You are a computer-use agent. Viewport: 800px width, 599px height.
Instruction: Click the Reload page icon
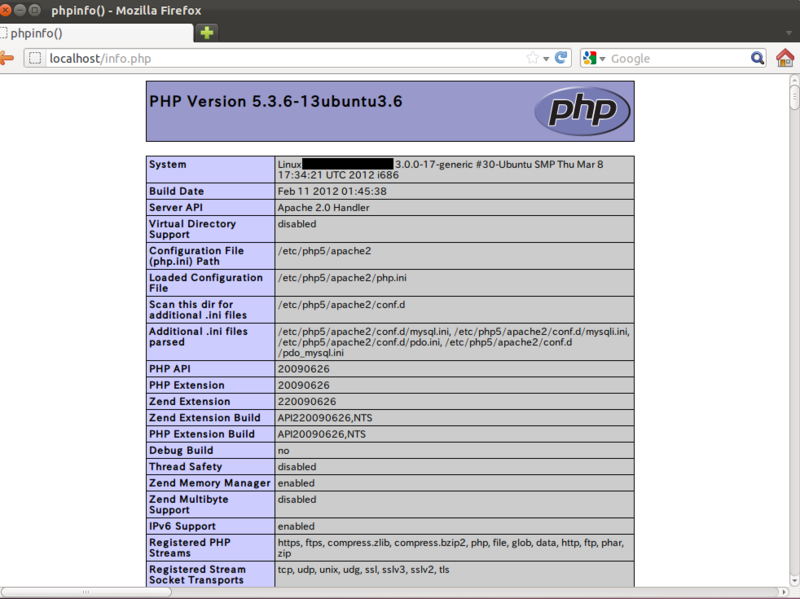(561, 58)
